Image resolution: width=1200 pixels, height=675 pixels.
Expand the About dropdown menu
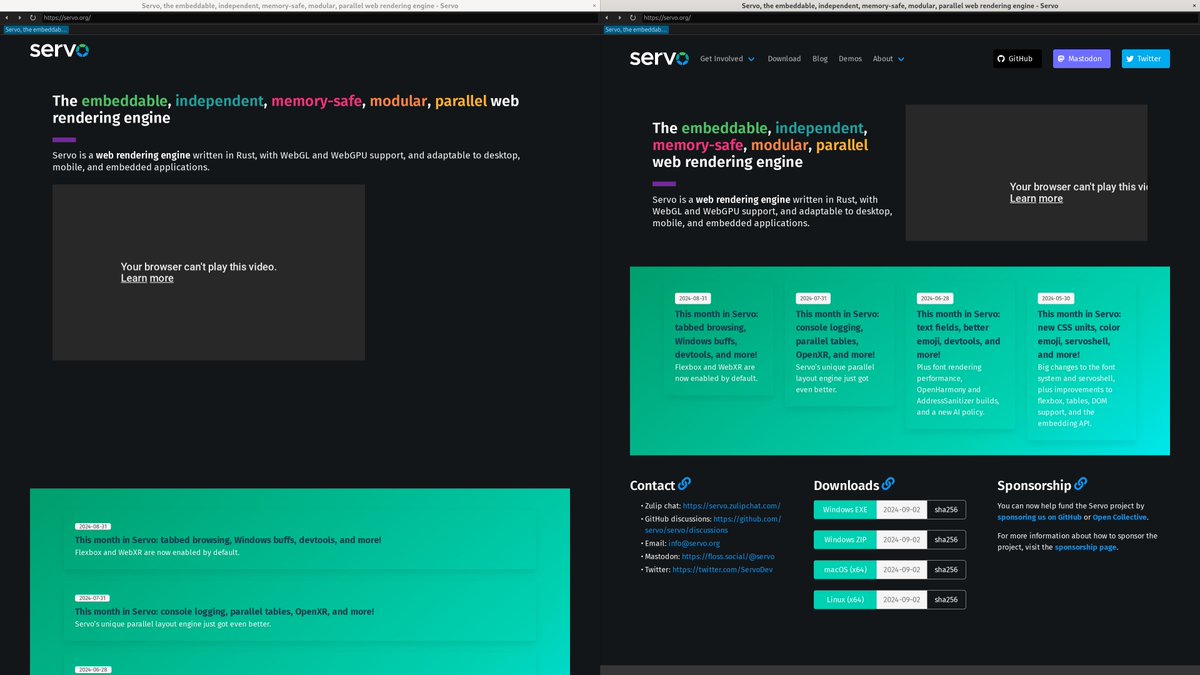pos(888,59)
